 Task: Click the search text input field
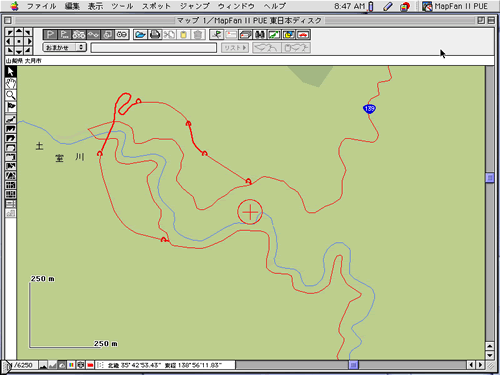(154, 48)
